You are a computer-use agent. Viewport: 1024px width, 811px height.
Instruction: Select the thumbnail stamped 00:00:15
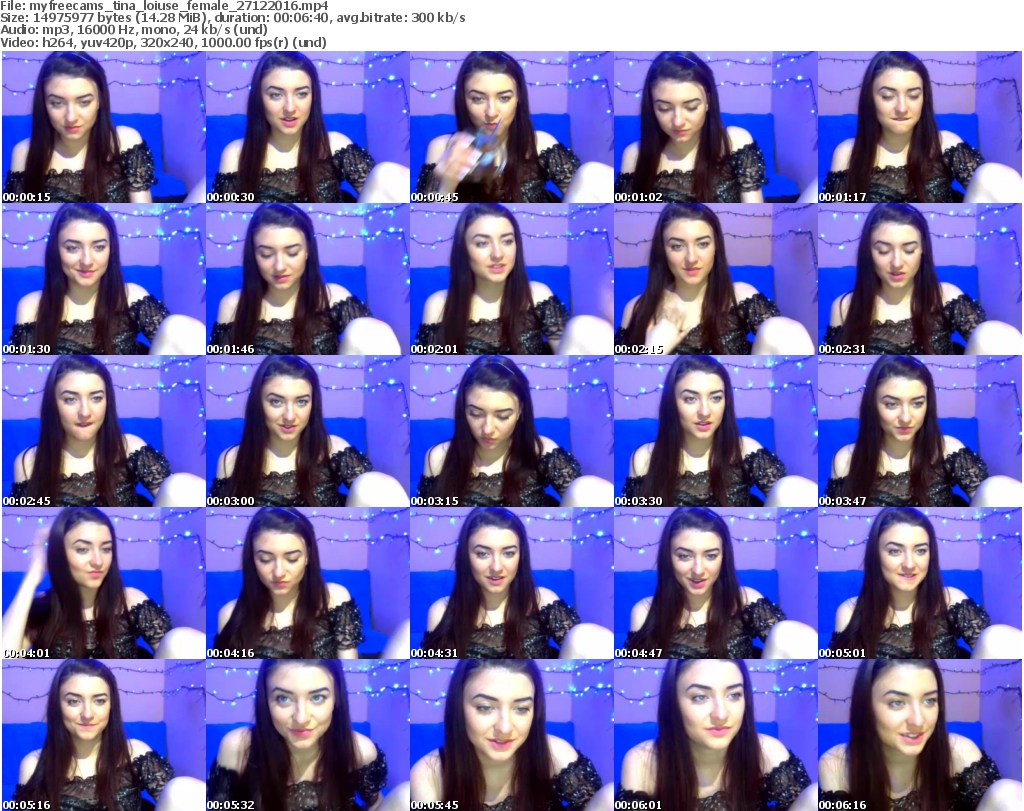click(104, 127)
